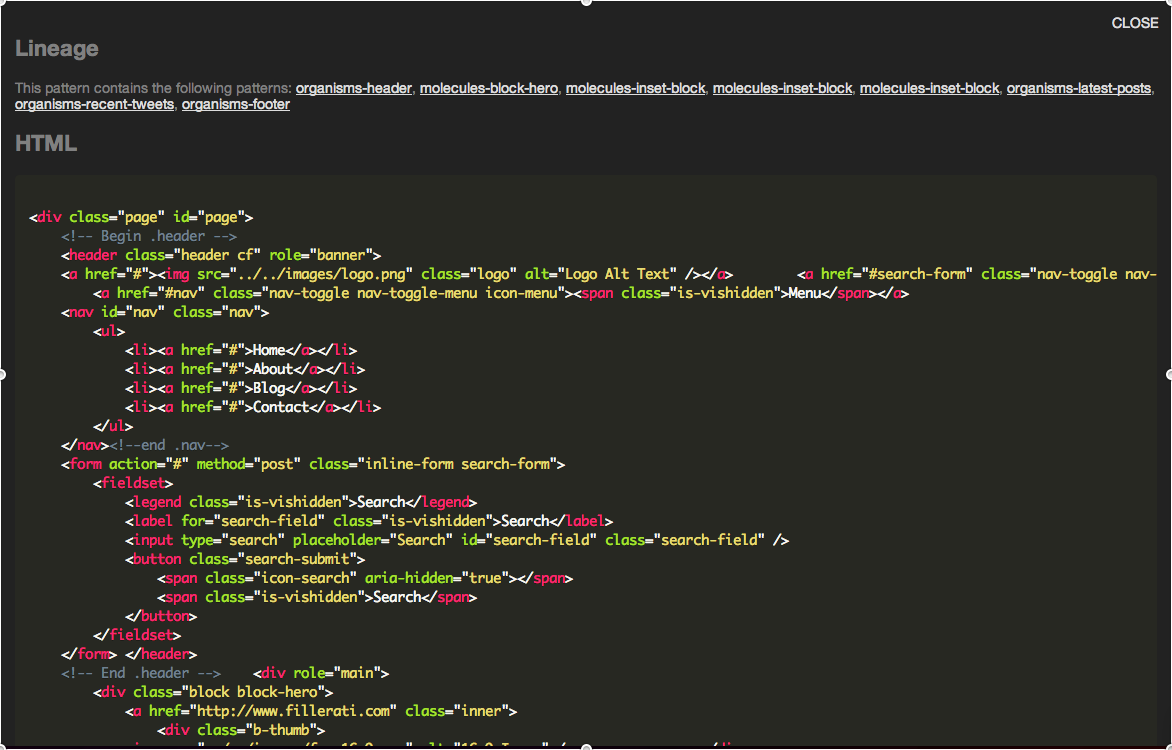The width and height of the screenshot is (1172, 750).
Task: Follow the second molecules-inset-block link
Action: click(783, 88)
